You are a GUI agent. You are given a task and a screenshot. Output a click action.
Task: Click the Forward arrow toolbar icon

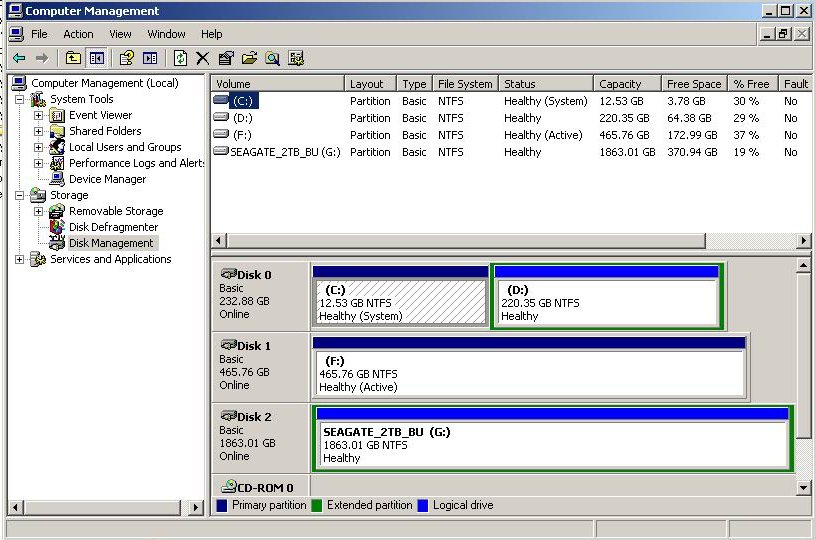tap(42, 58)
